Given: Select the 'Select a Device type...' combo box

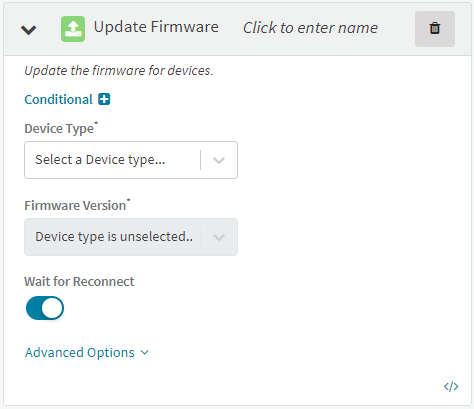Looking at the screenshot, I should (x=131, y=160).
